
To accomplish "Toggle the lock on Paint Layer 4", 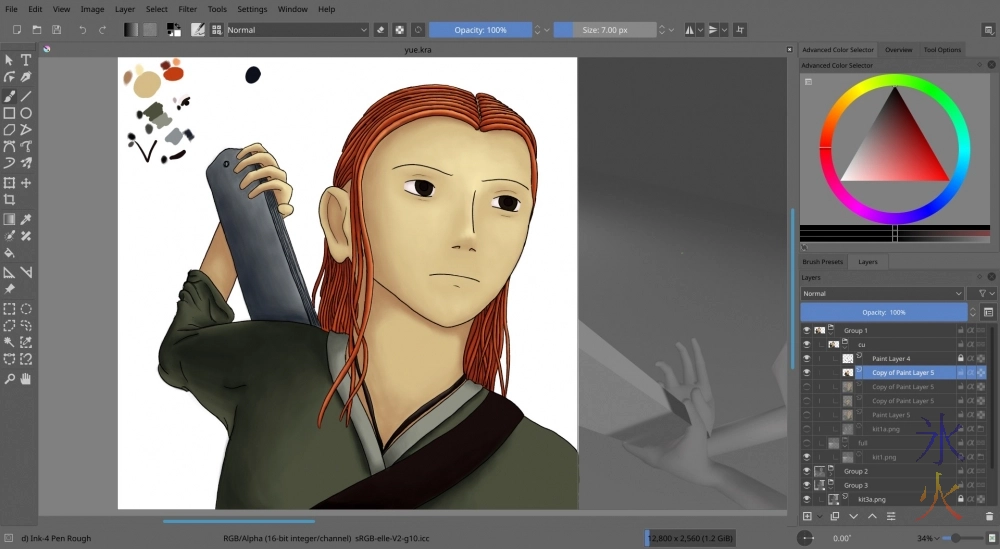I will click(x=960, y=358).
